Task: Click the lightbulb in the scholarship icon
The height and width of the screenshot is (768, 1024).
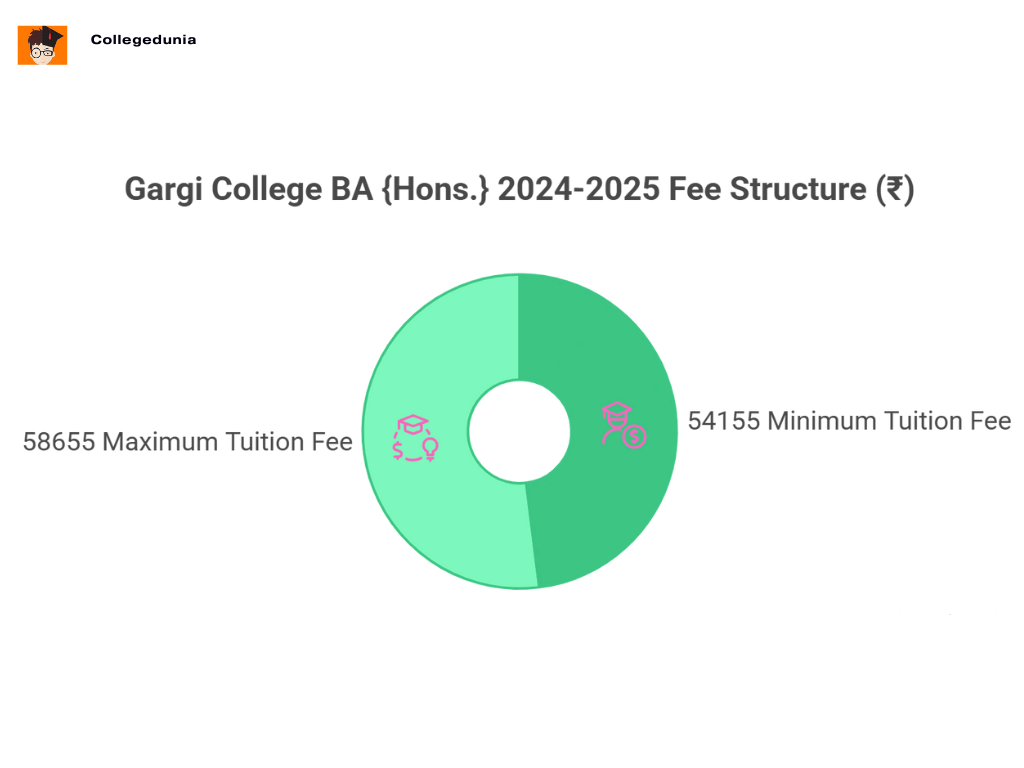Action: click(x=431, y=448)
